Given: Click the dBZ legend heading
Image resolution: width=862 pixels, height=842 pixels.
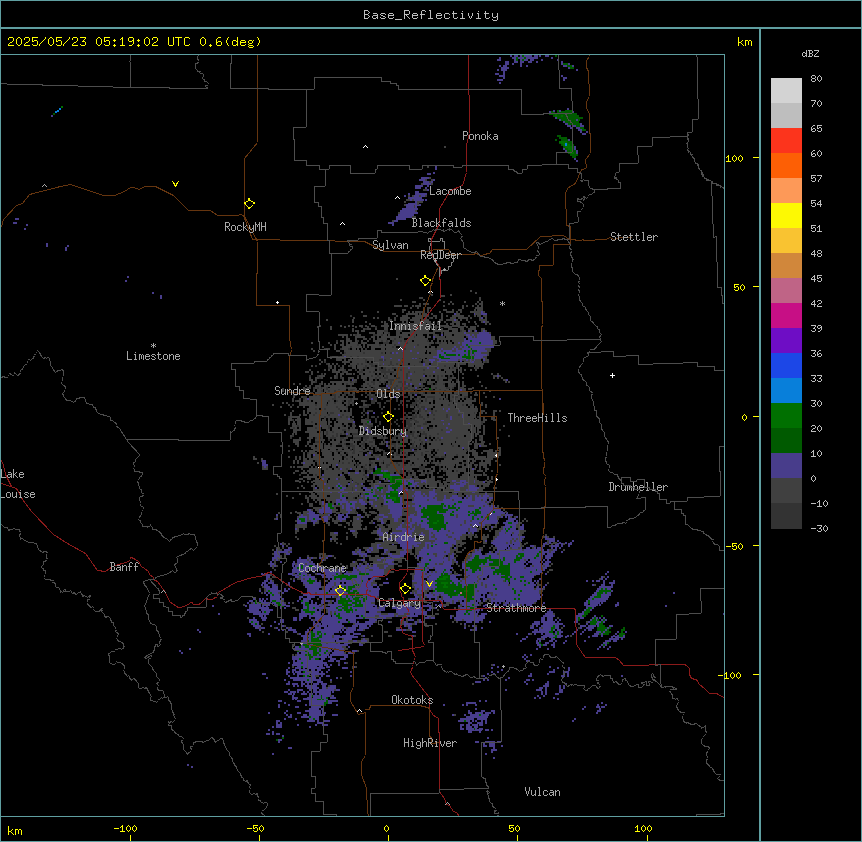Looking at the screenshot, I should pos(810,53).
